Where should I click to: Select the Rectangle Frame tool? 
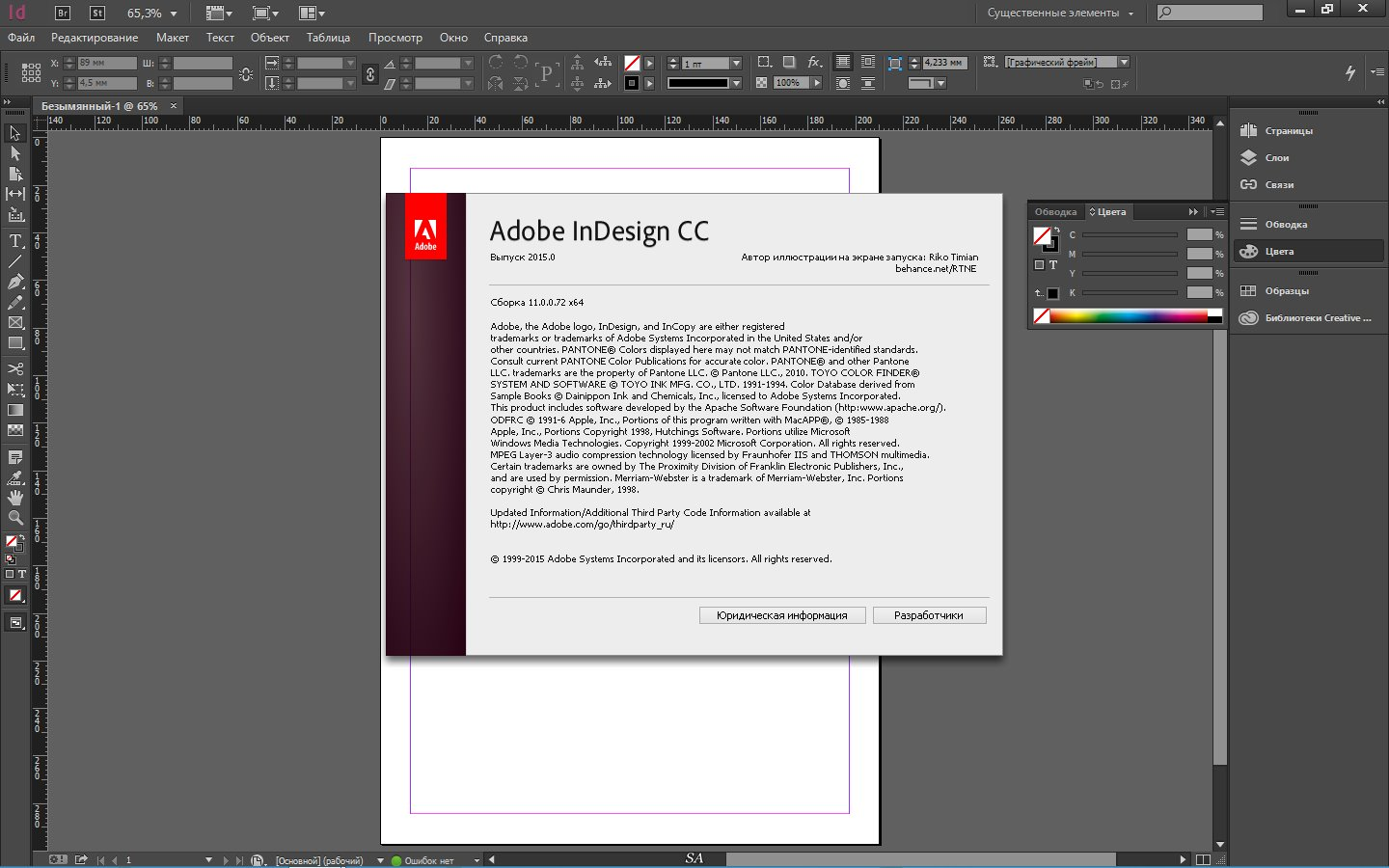click(15, 322)
